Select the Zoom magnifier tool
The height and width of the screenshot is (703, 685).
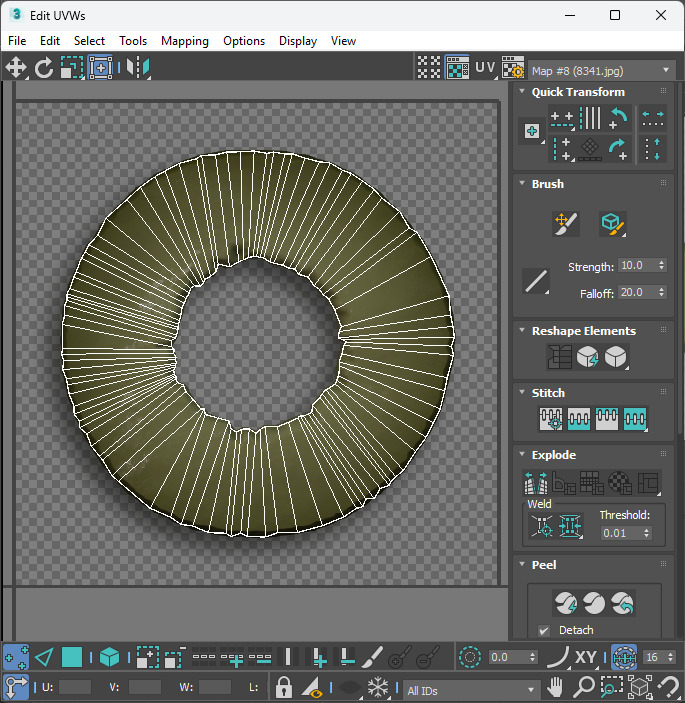coord(584,686)
